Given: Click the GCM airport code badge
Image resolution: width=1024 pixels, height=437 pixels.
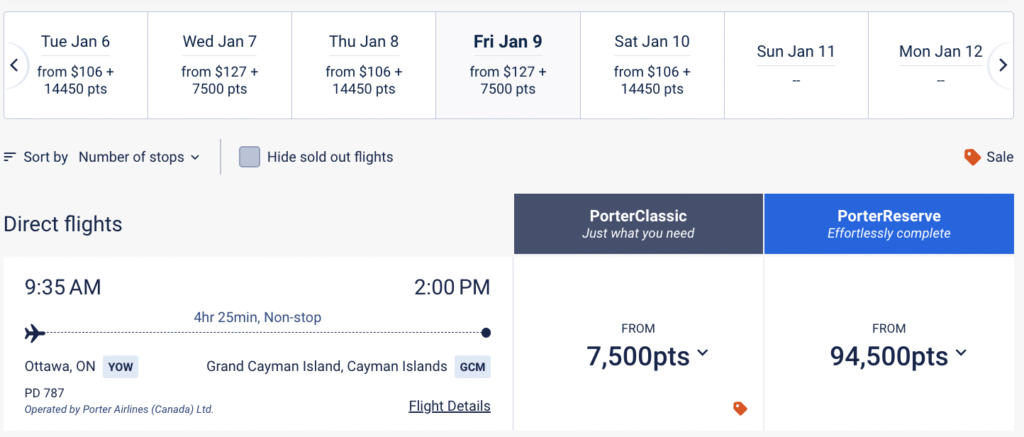Looking at the screenshot, I should coord(472,366).
